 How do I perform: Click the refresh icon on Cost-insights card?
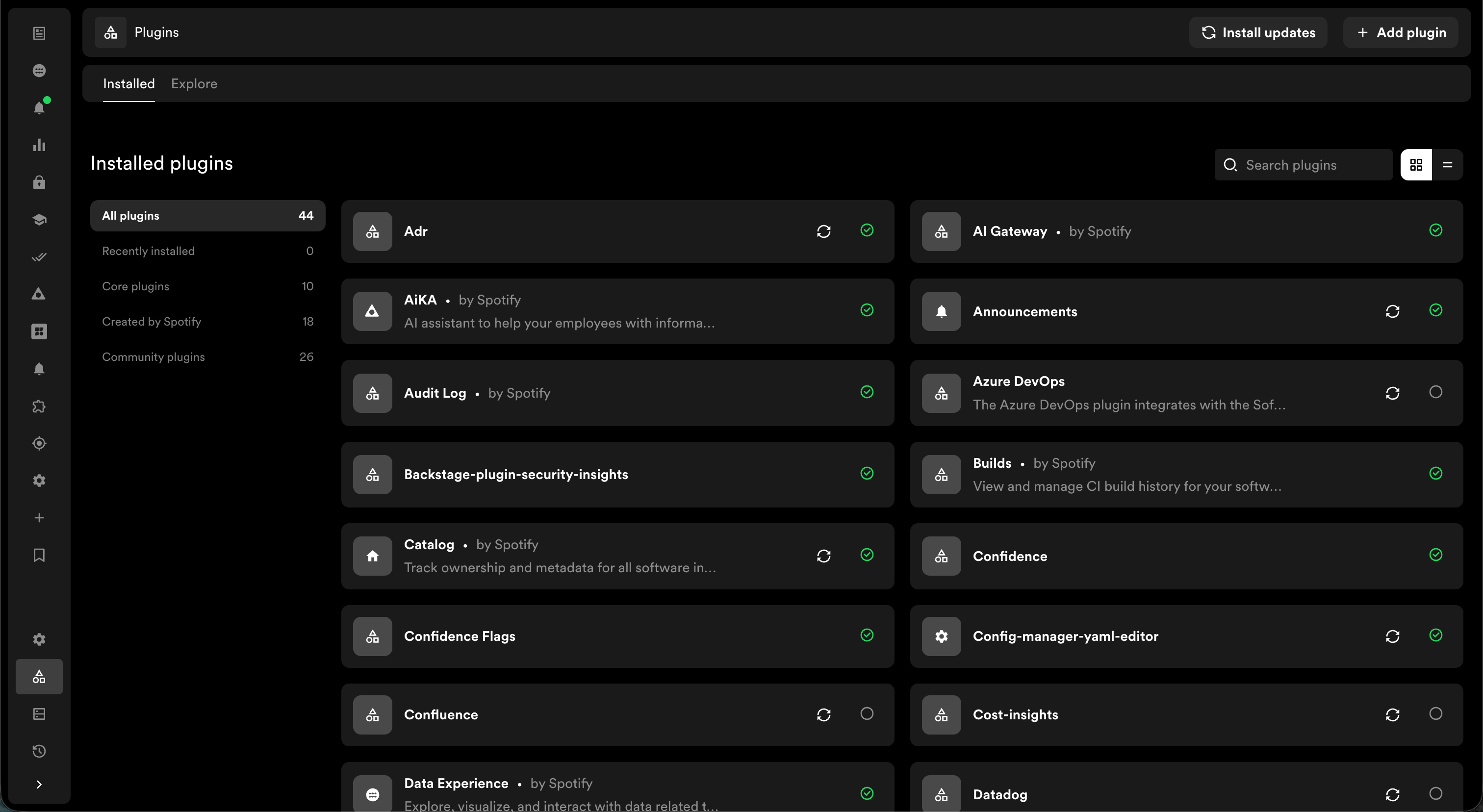(1393, 715)
